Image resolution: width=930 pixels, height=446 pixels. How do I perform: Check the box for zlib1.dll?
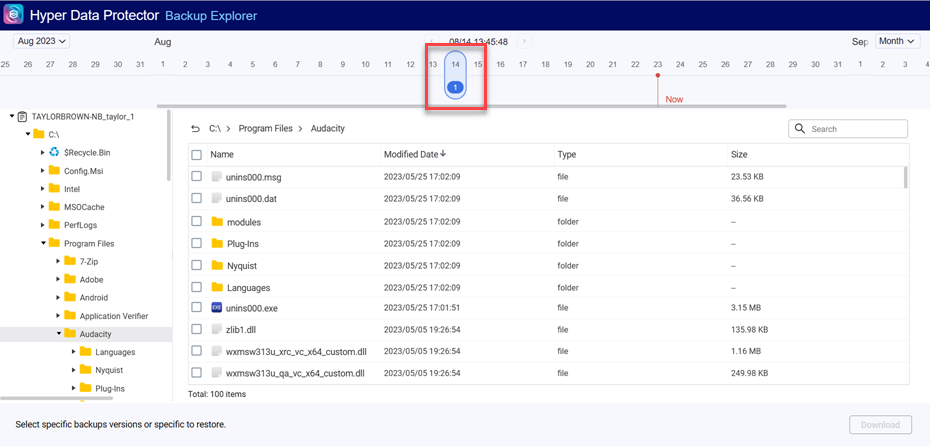pos(196,329)
